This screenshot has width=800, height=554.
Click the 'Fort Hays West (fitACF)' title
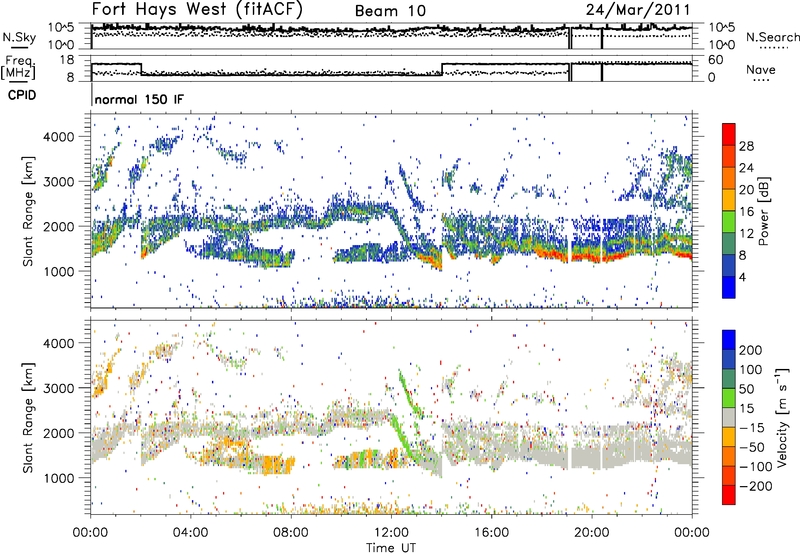(x=197, y=10)
